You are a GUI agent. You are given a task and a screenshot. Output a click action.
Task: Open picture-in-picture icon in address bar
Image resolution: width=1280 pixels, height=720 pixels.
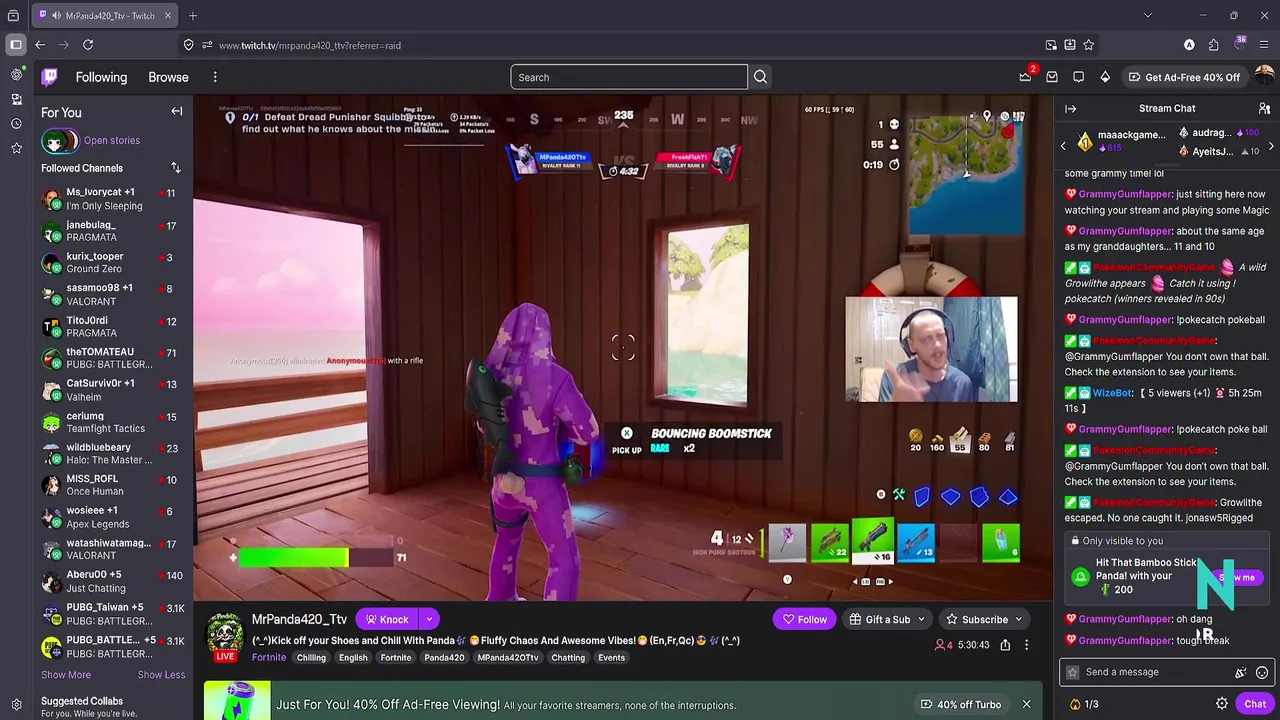[1051, 45]
